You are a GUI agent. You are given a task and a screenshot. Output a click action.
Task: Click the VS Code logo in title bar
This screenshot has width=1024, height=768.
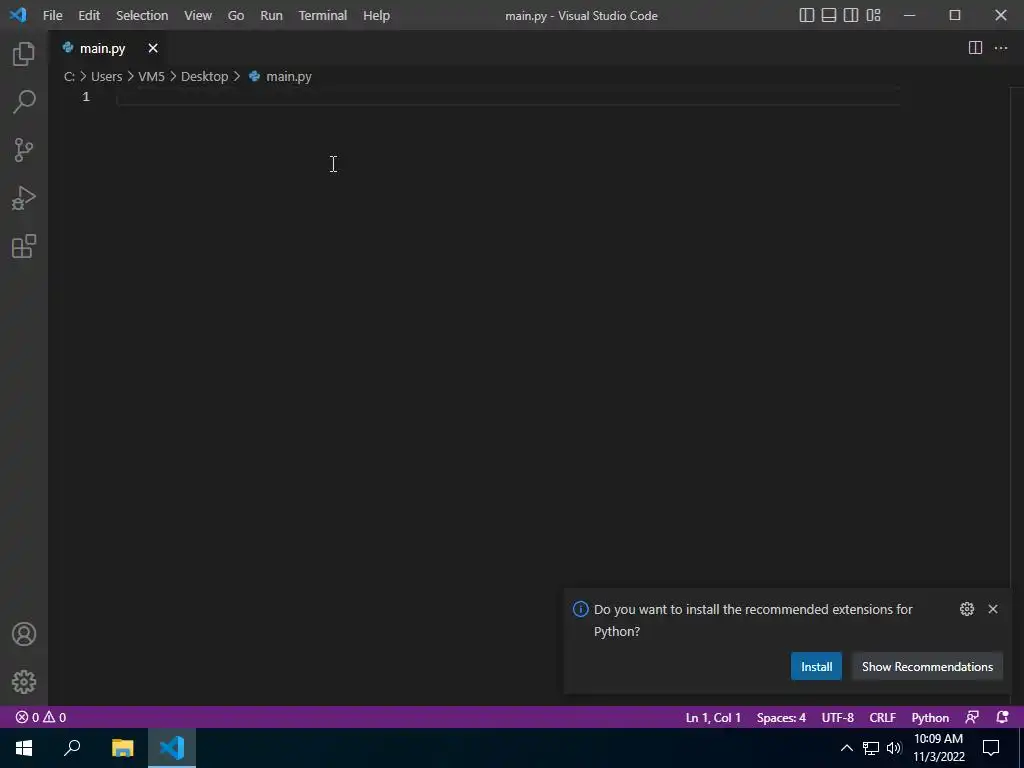(18, 15)
